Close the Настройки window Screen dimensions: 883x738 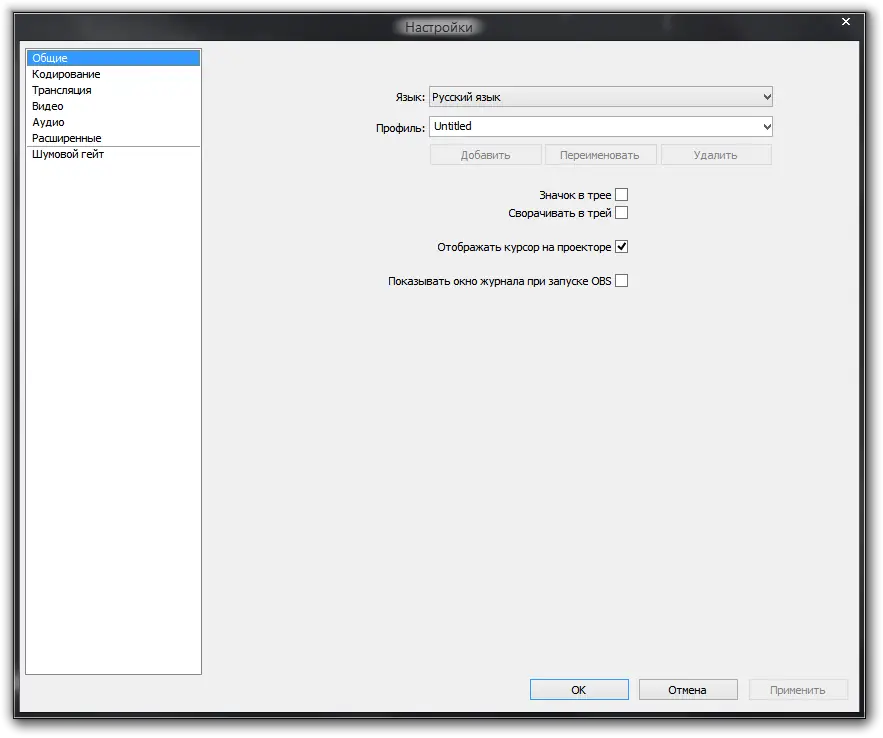846,21
